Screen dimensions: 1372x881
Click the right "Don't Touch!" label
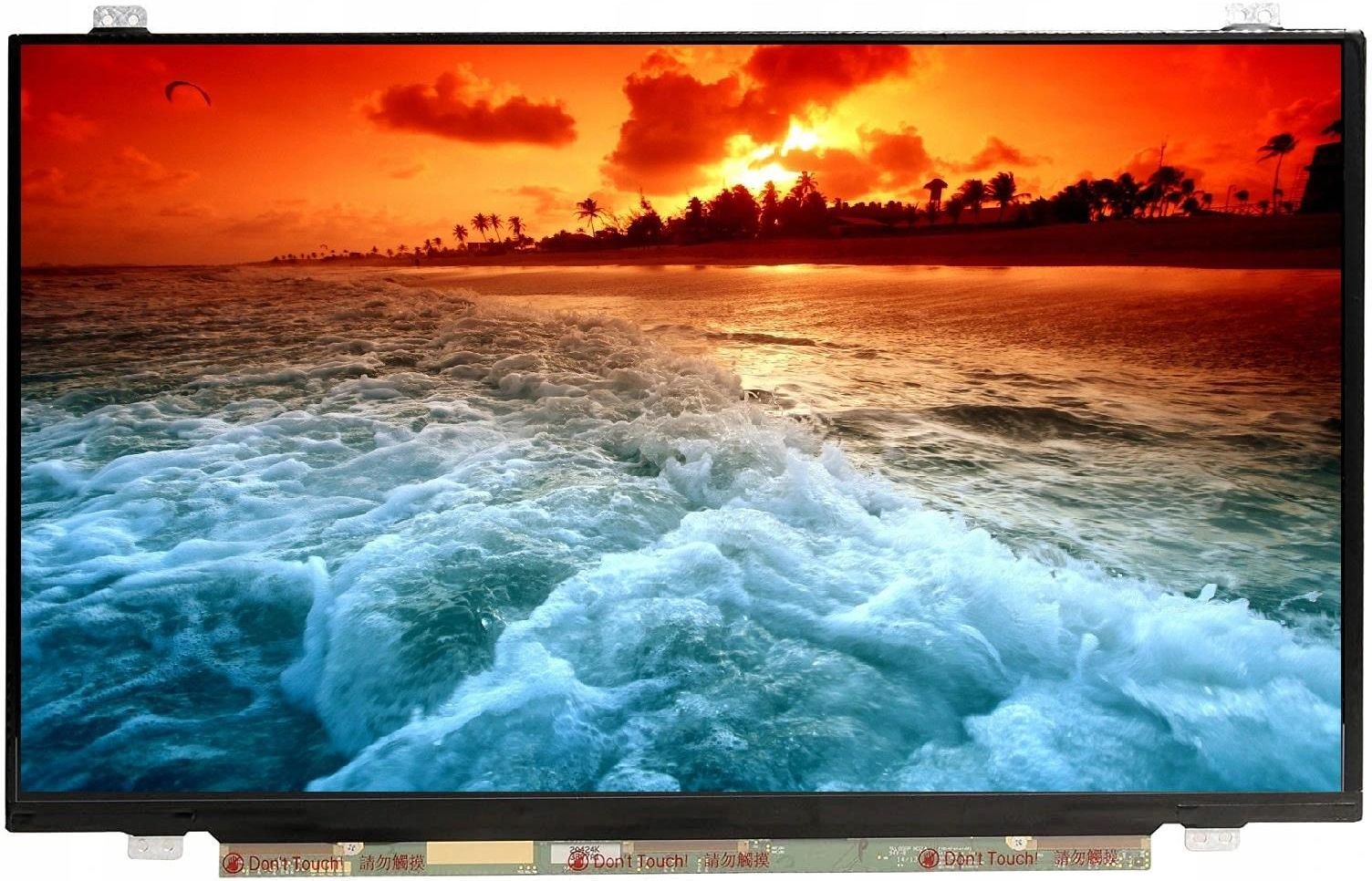pyautogui.click(x=990, y=858)
